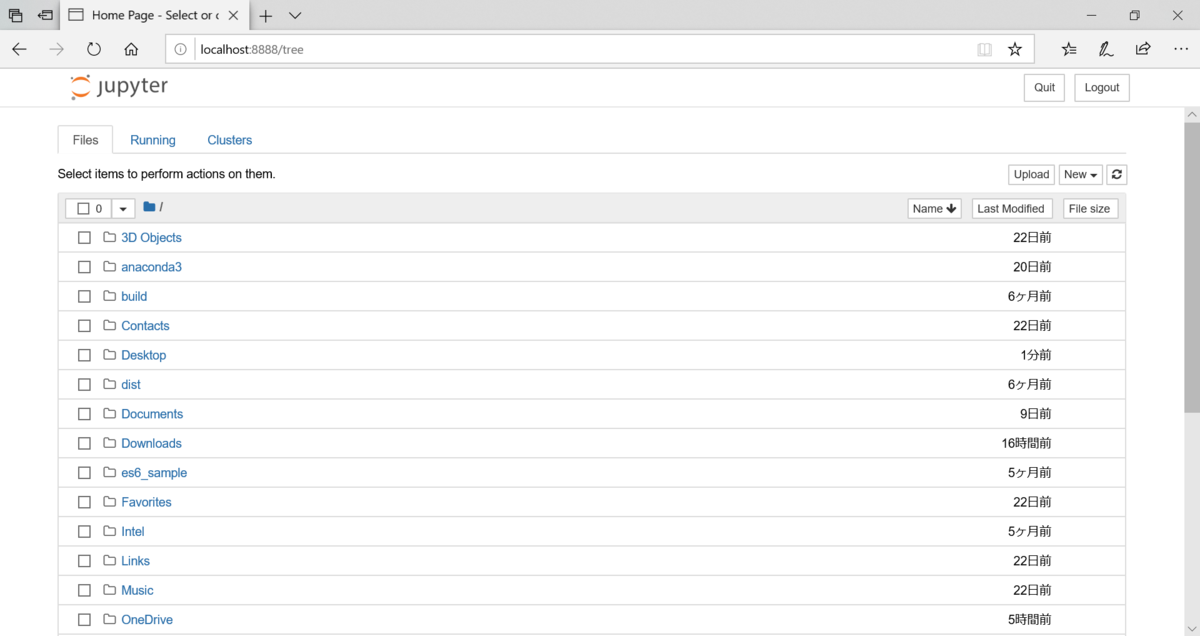Image resolution: width=1200 pixels, height=636 pixels.
Task: Check the Desktop folder checkbox
Action: [84, 355]
